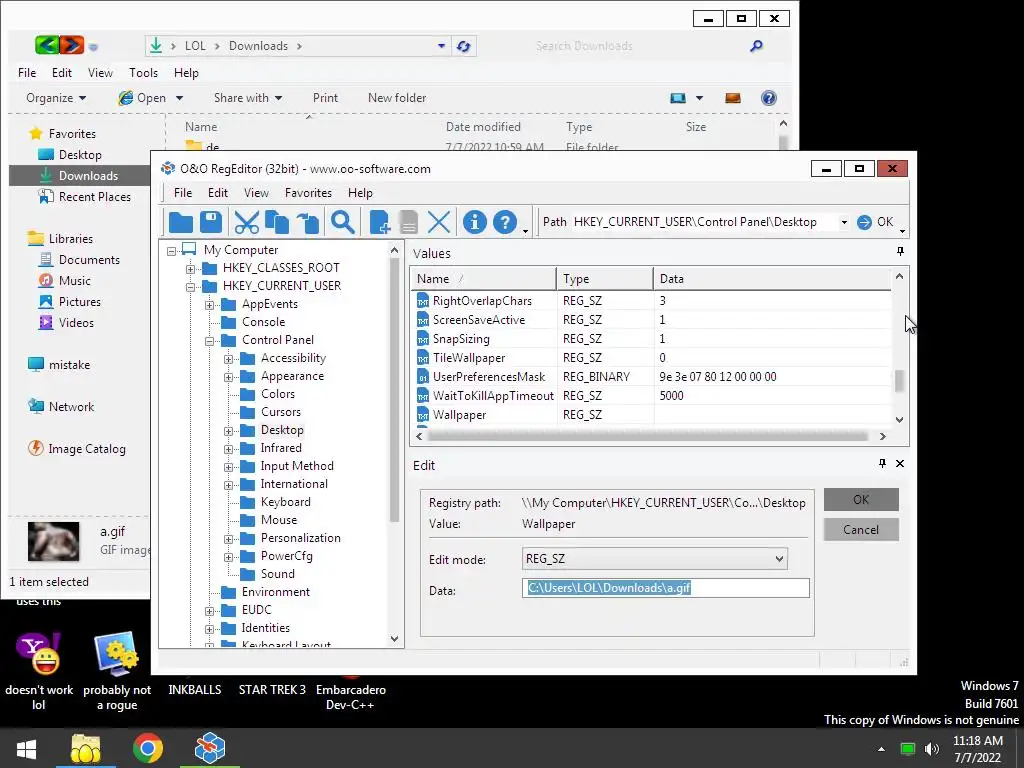Open the info icon in RegEditor toolbar
Screen dimensions: 1024x768
tap(475, 223)
